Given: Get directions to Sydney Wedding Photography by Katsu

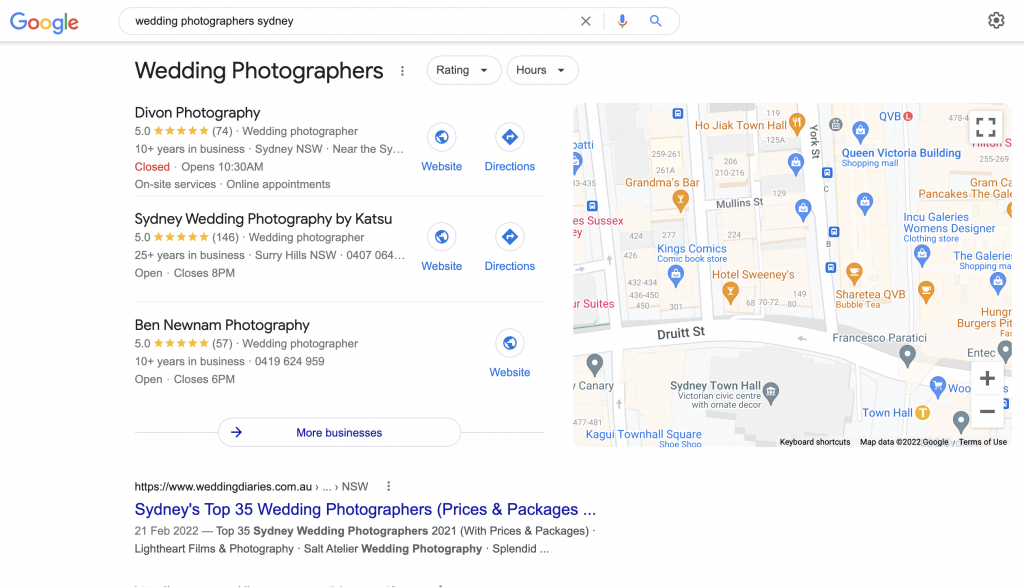Looking at the screenshot, I should click(509, 236).
